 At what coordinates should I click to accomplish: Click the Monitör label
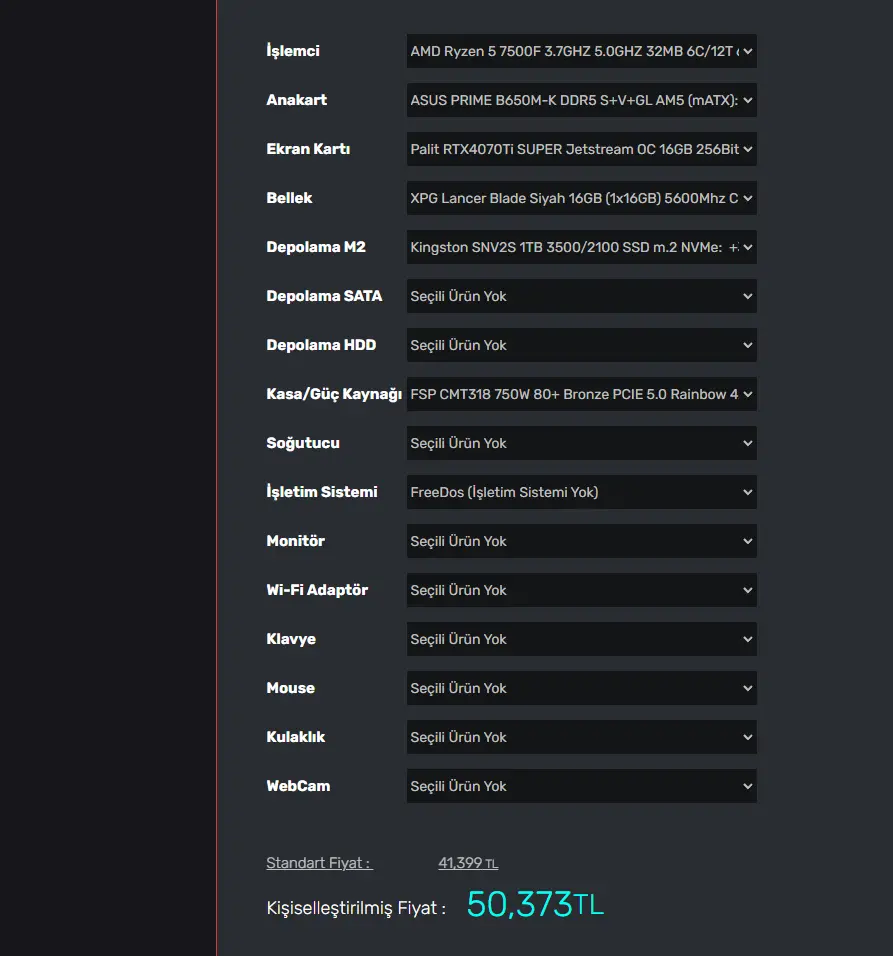[x=296, y=541]
